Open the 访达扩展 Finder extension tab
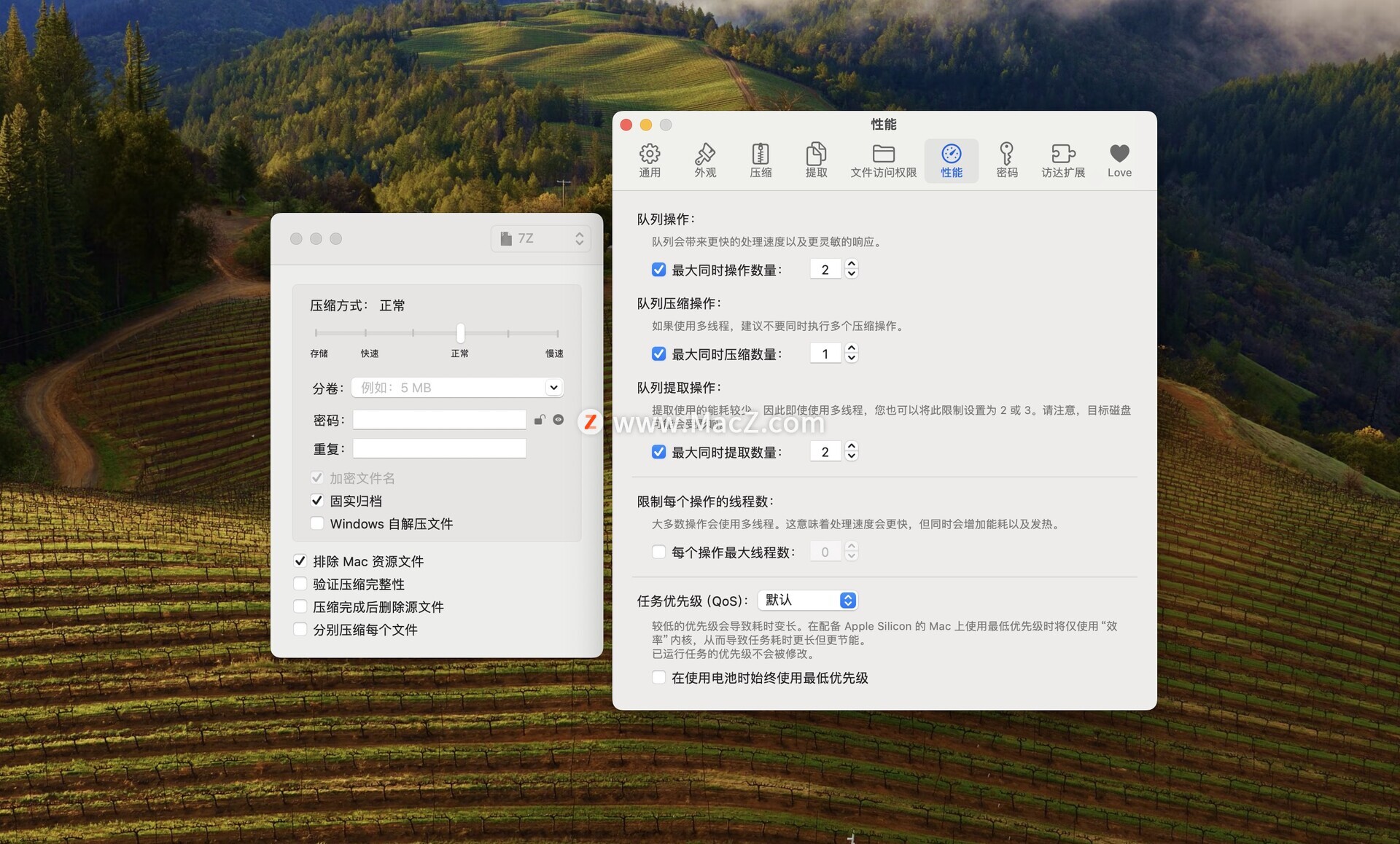 click(1063, 160)
